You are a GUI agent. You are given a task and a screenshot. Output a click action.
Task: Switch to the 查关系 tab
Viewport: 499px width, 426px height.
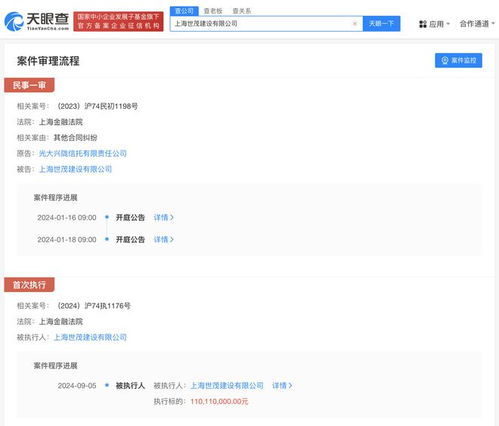pyautogui.click(x=242, y=11)
